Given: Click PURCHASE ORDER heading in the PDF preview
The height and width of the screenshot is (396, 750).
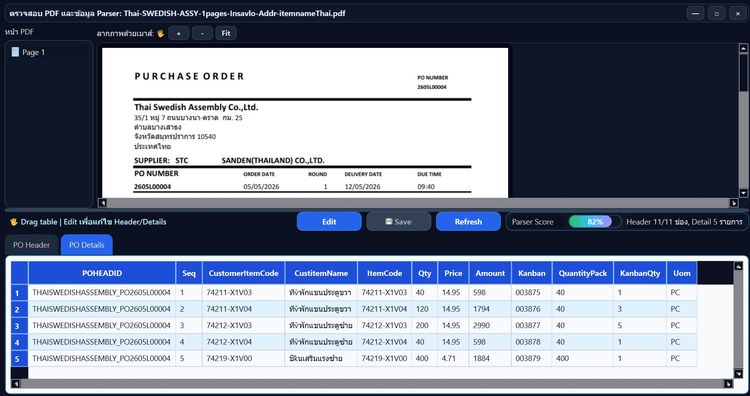Looking at the screenshot, I should tap(189, 76).
